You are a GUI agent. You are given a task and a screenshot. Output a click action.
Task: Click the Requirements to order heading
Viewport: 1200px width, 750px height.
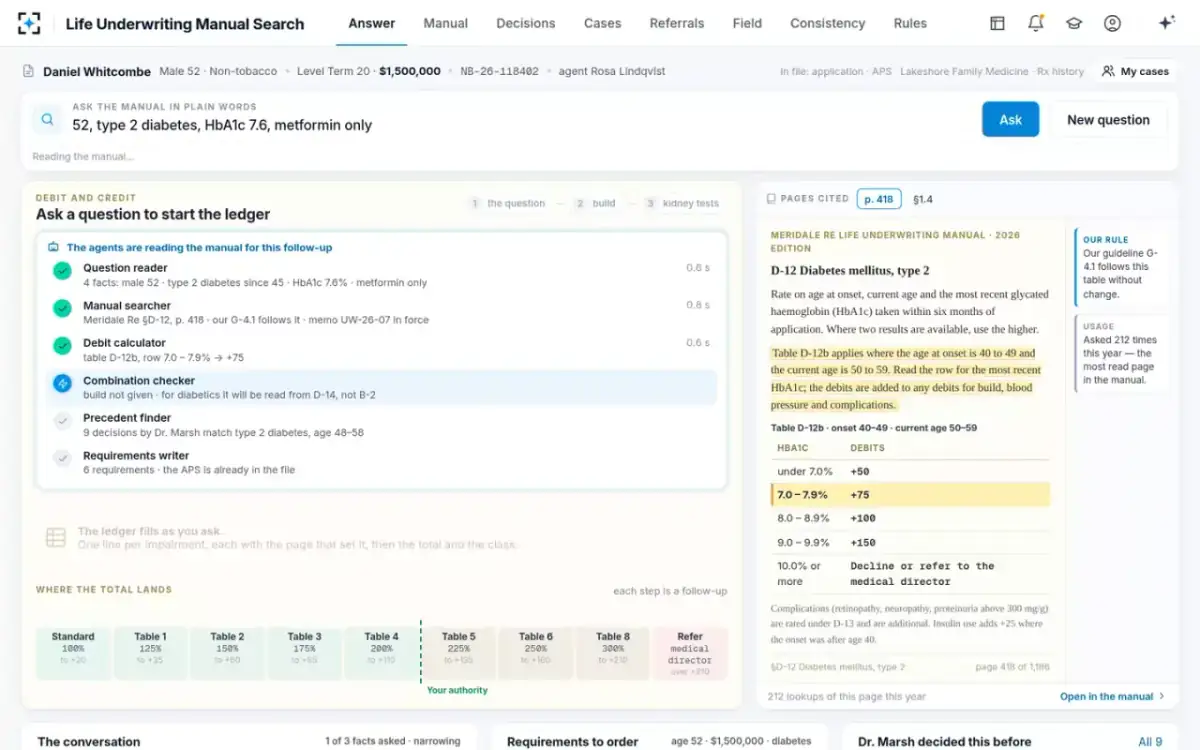(x=572, y=742)
